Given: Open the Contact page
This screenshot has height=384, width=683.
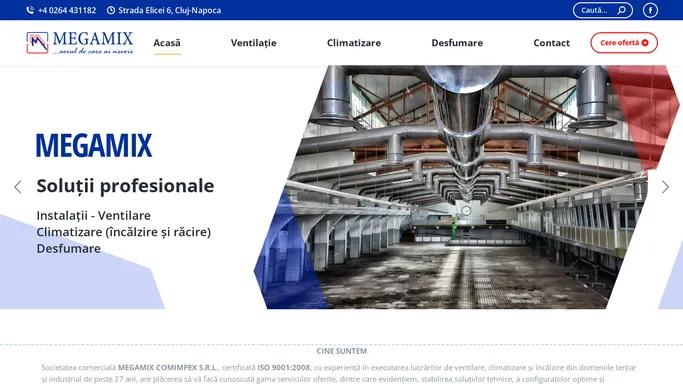Looking at the screenshot, I should click(x=551, y=43).
